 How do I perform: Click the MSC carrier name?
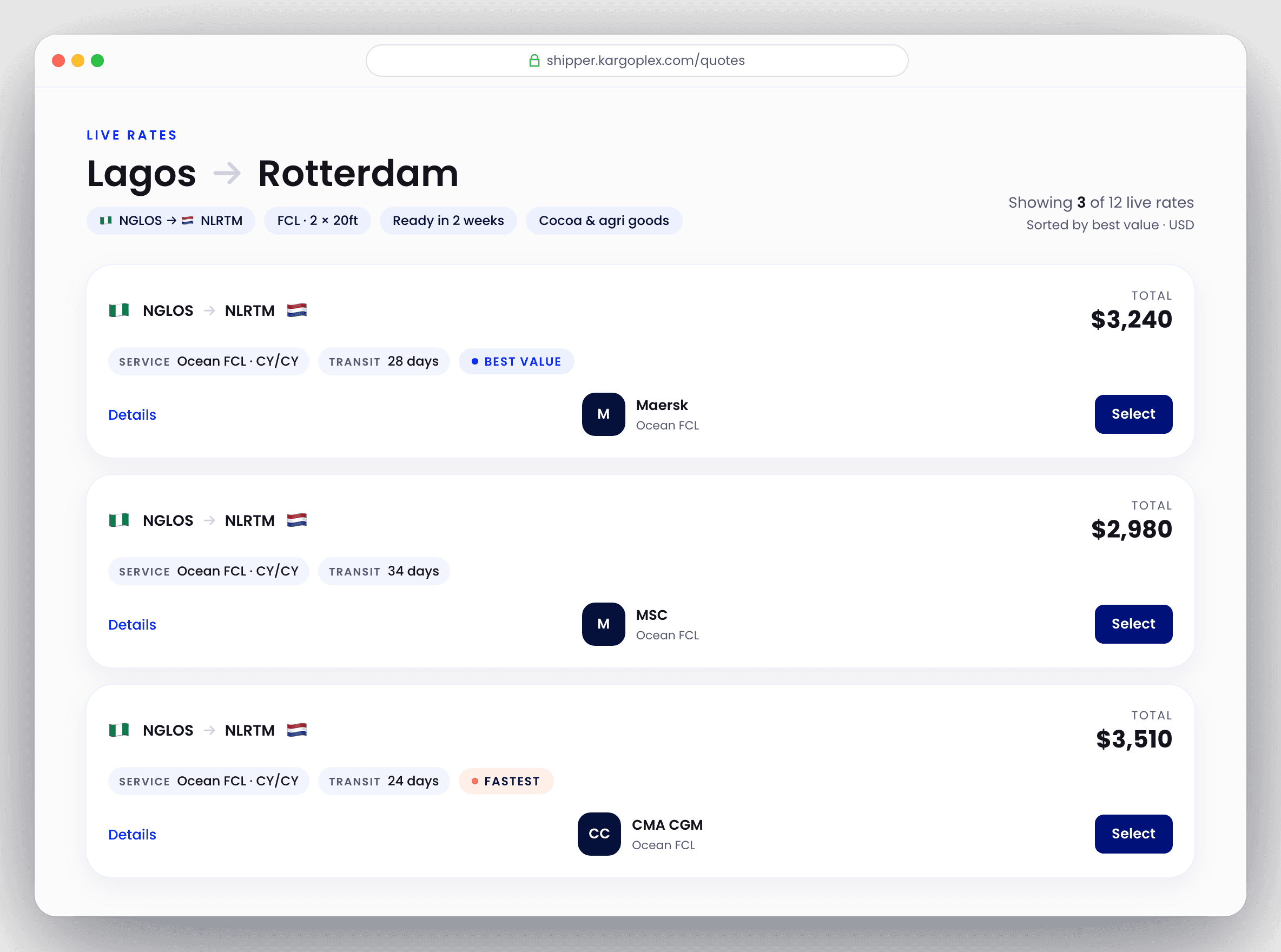(x=651, y=615)
